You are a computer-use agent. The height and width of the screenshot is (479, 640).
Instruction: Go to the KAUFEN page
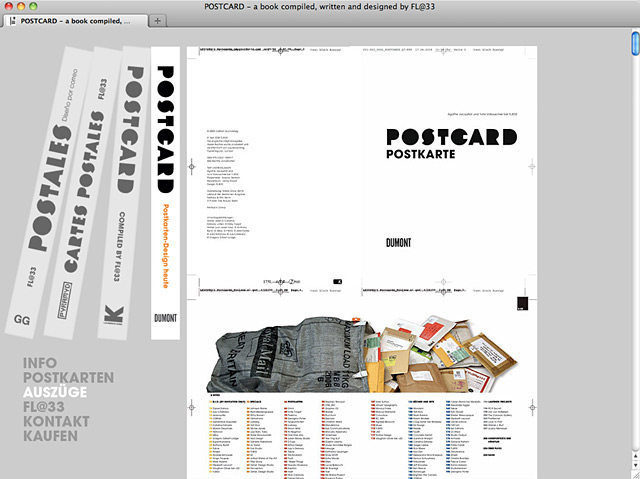50,436
